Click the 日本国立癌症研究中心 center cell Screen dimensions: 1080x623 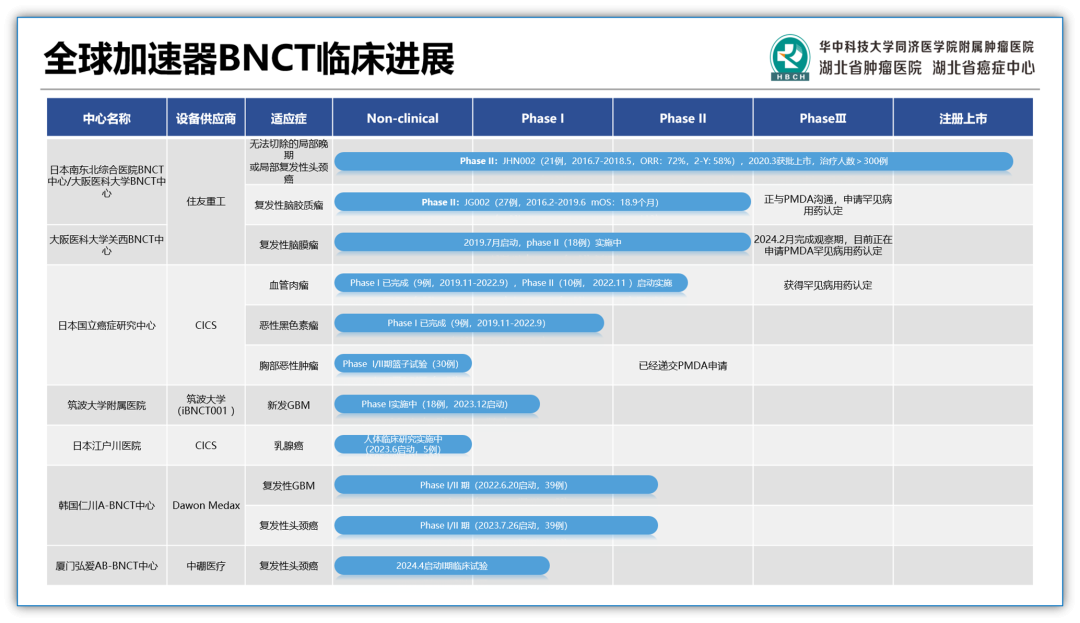coord(106,325)
